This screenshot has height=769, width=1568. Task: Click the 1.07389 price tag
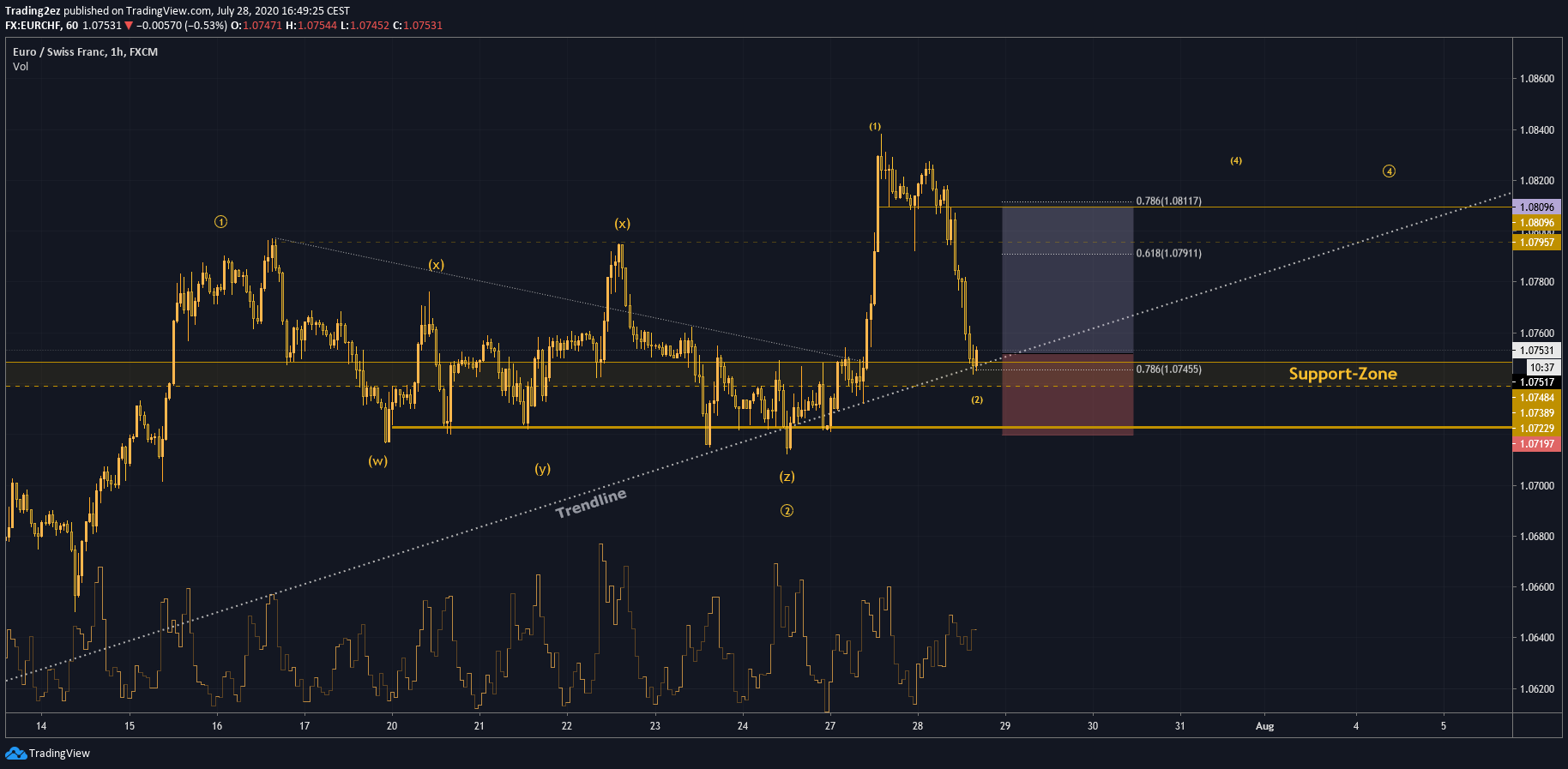point(1537,413)
